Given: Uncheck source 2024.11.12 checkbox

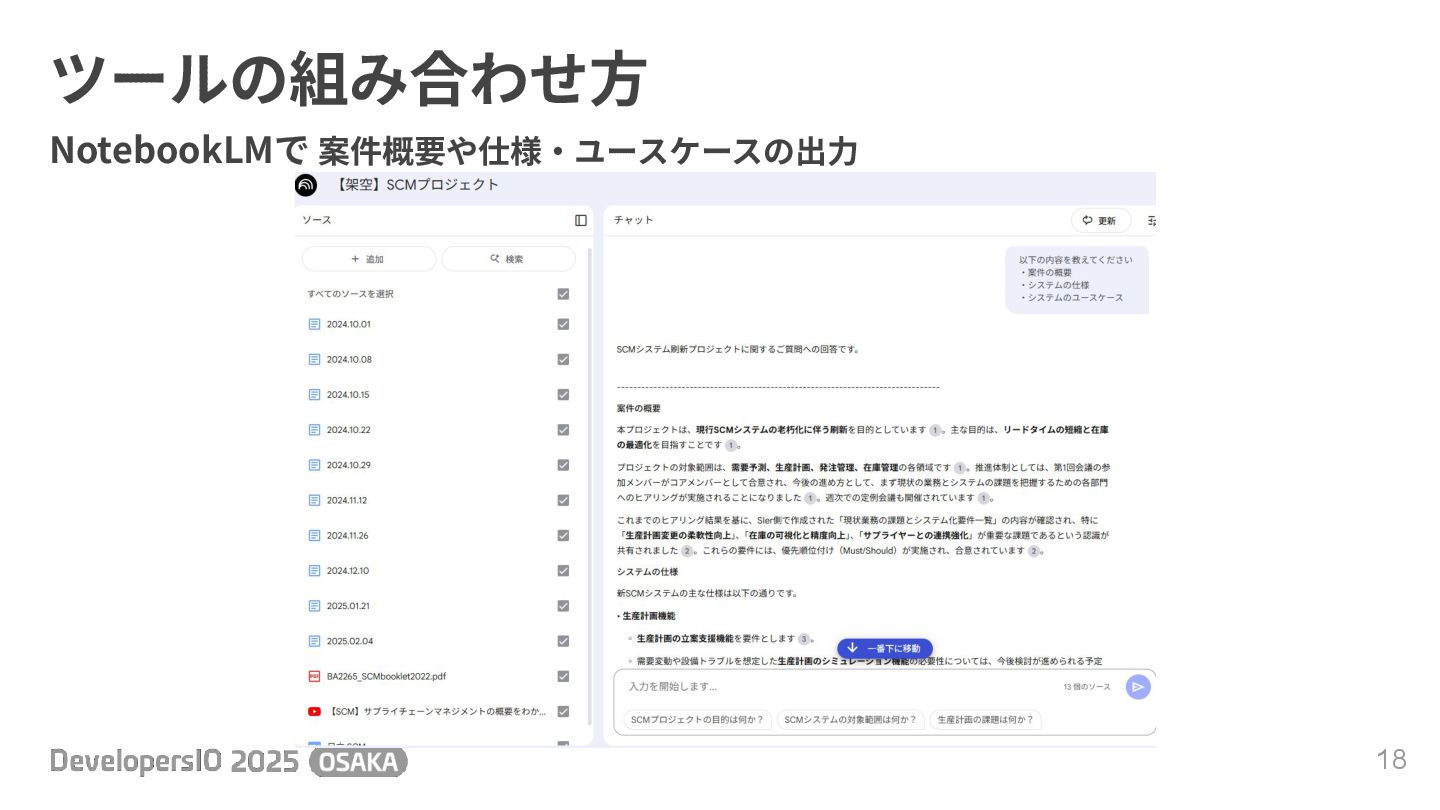Looking at the screenshot, I should point(563,500).
